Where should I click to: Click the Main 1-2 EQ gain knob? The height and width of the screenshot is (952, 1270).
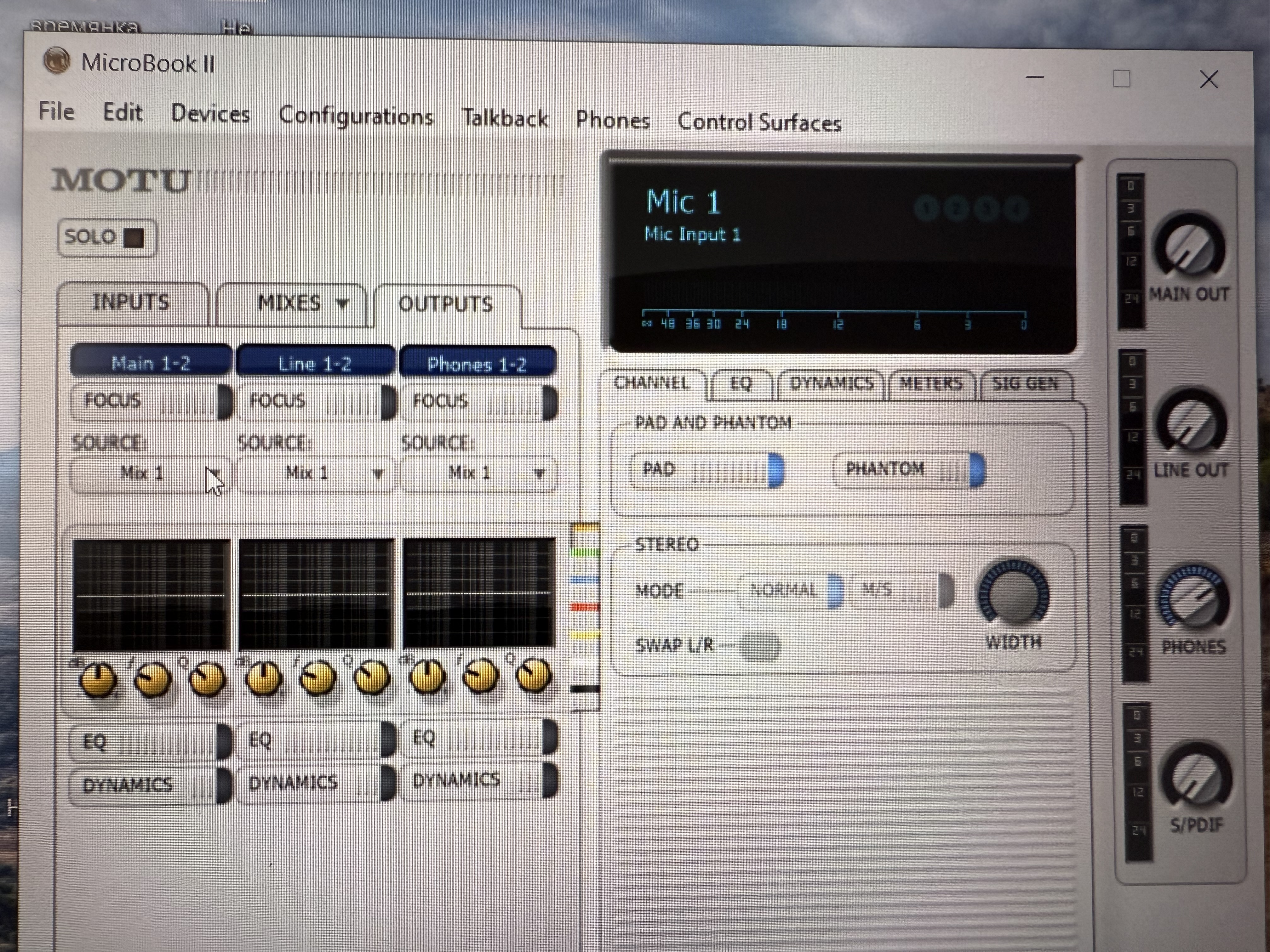(x=99, y=679)
